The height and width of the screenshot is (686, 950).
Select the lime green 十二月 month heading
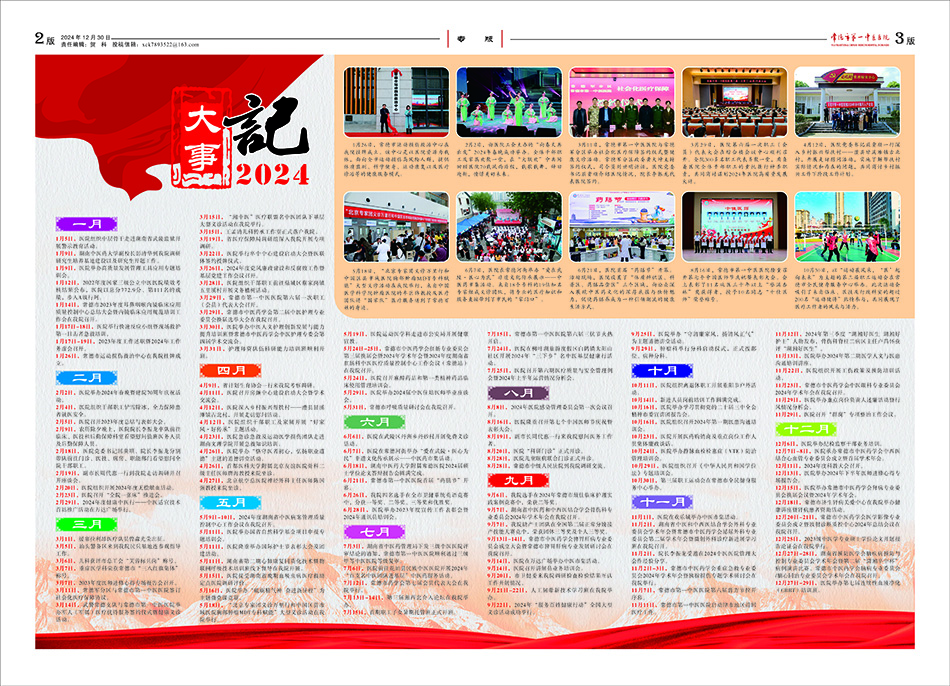[x=806, y=429]
